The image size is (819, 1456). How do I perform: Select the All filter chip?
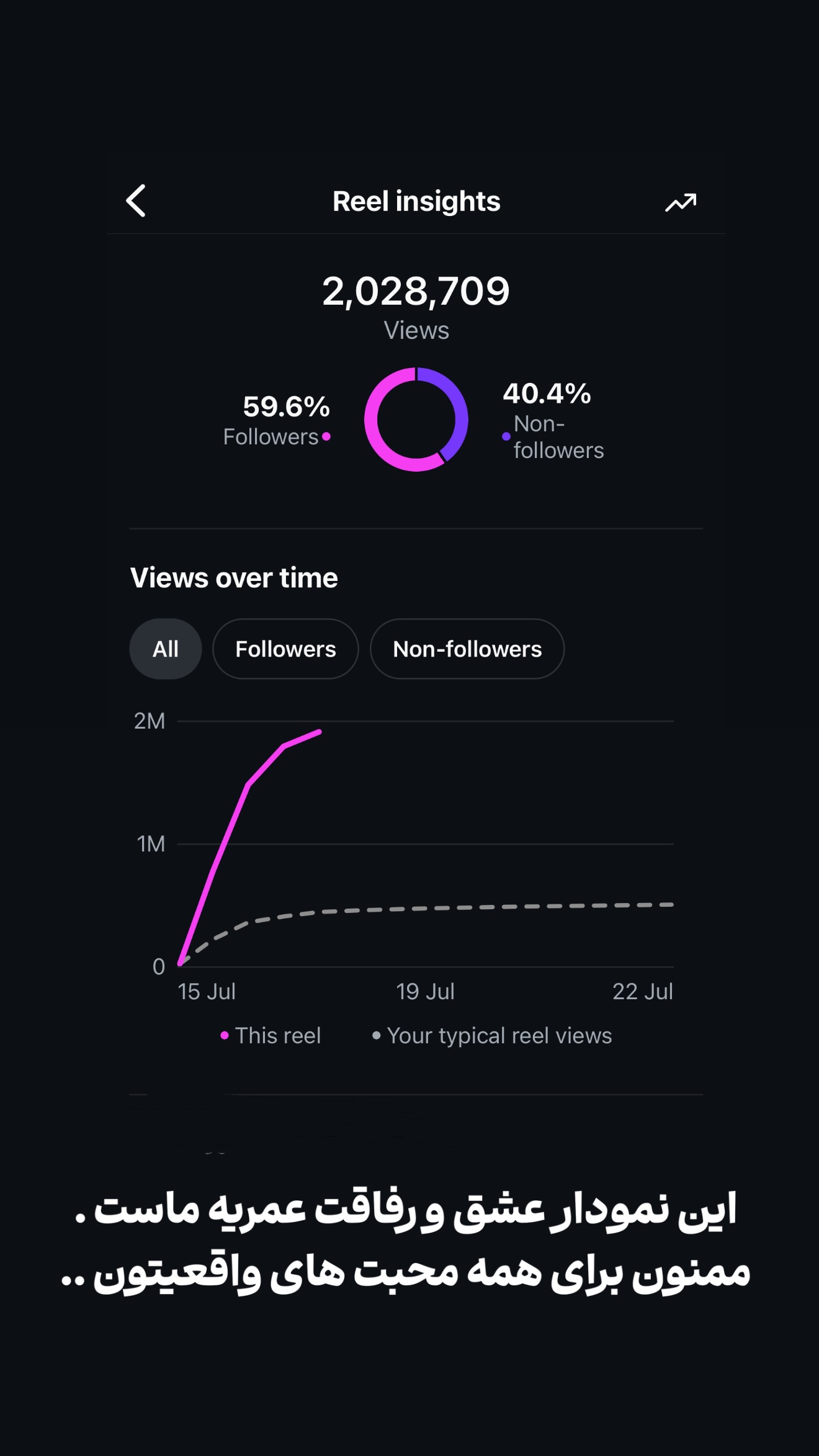tap(166, 649)
